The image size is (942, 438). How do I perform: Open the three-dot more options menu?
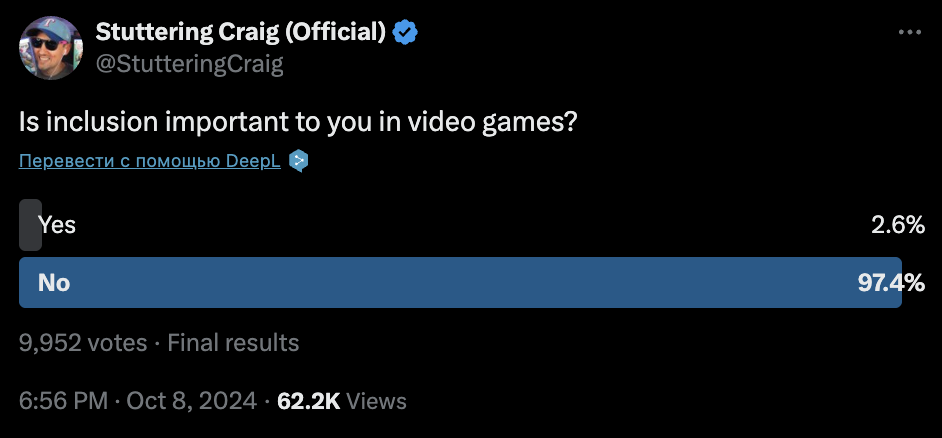pos(909,32)
